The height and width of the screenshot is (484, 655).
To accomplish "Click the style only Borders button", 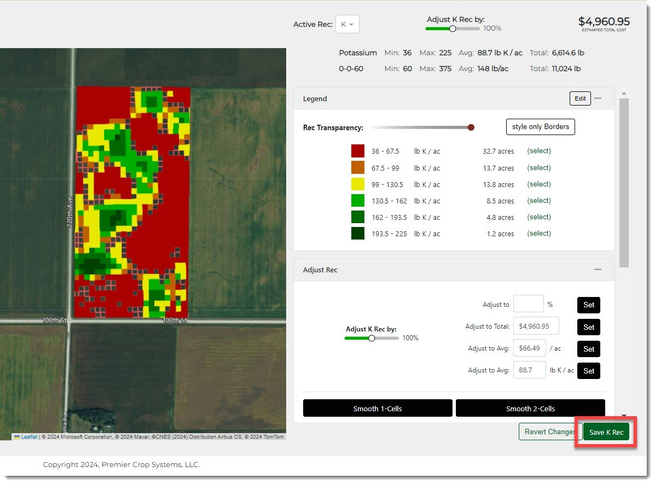I will click(x=540, y=127).
